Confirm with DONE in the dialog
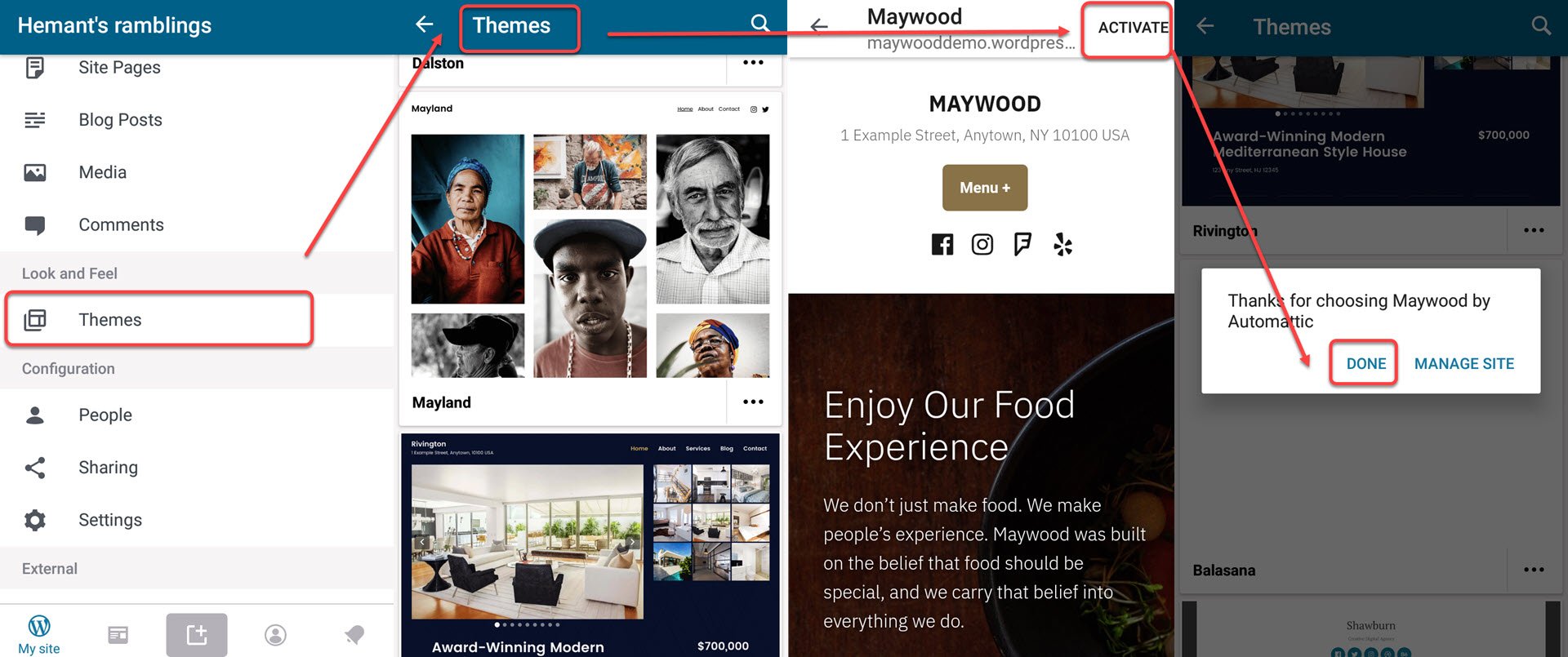Image resolution: width=1568 pixels, height=657 pixels. pyautogui.click(x=1366, y=363)
